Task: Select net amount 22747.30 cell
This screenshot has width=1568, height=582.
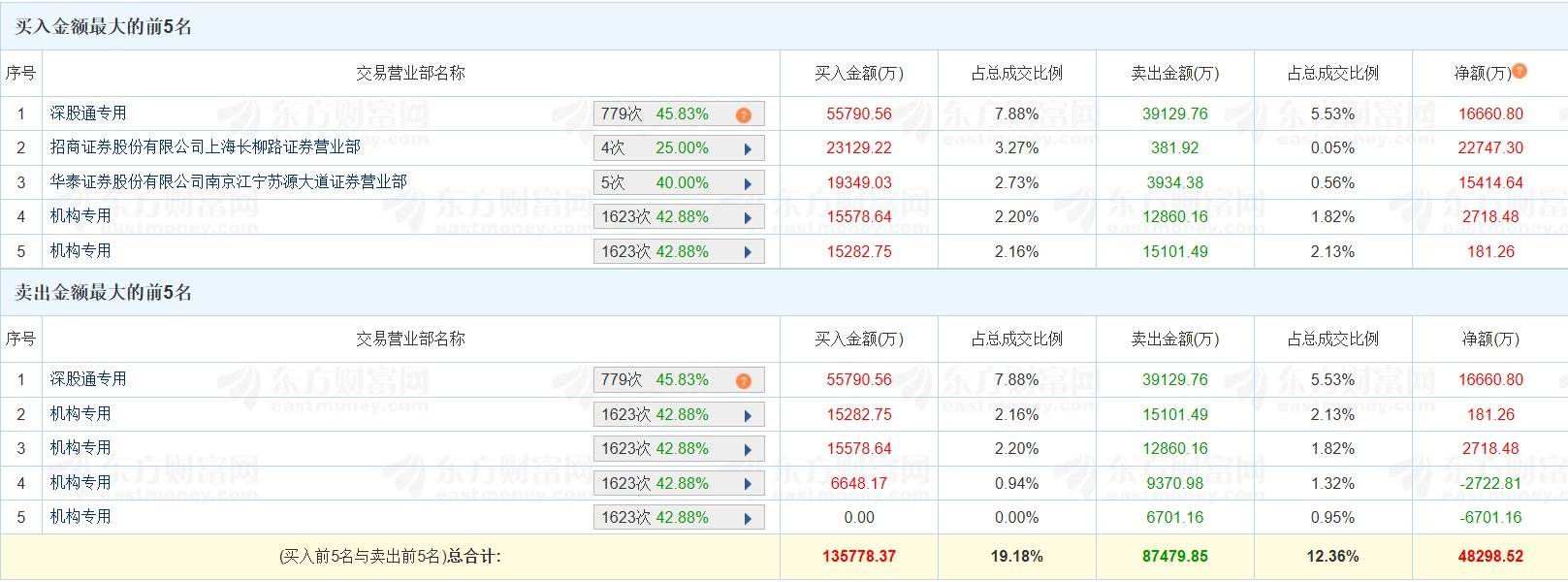Action: (x=1490, y=148)
